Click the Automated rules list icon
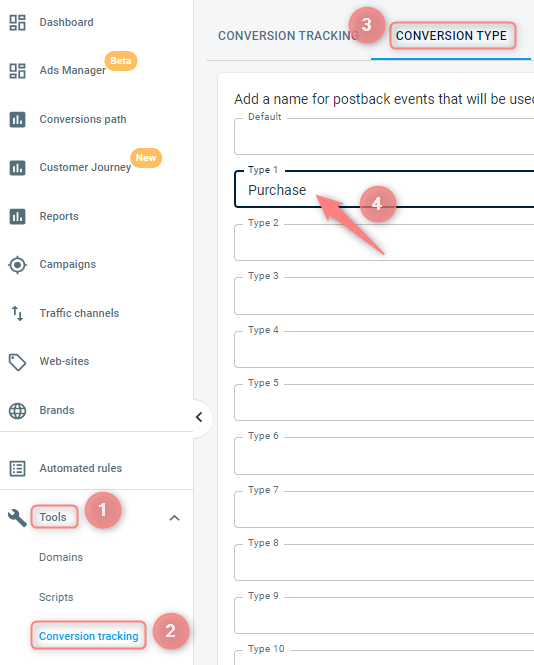Screen dimensions: 534x665 click(x=17, y=469)
